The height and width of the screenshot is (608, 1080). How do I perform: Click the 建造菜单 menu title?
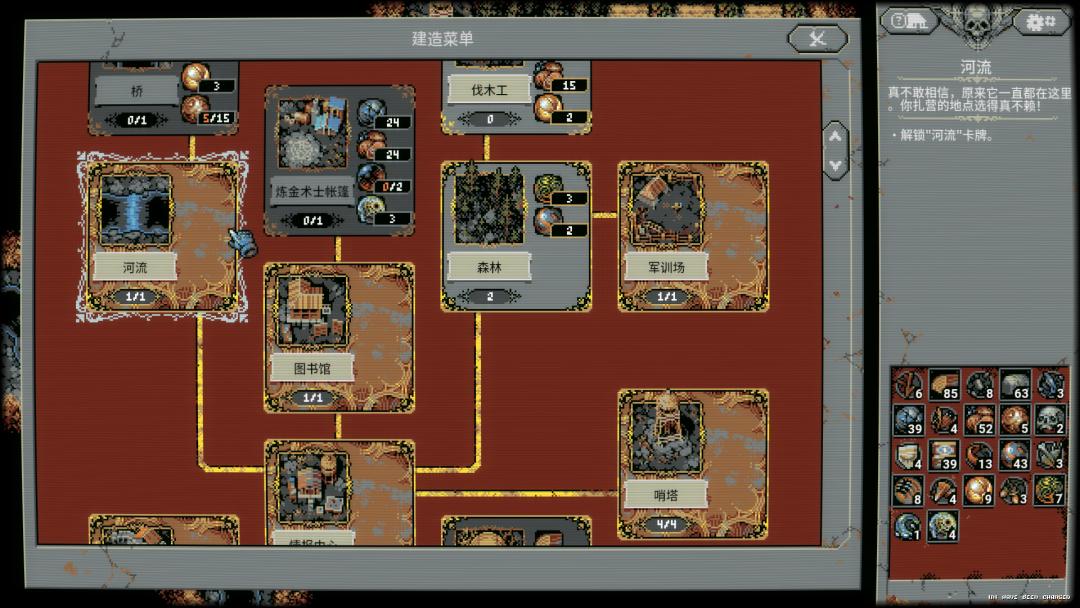[442, 39]
